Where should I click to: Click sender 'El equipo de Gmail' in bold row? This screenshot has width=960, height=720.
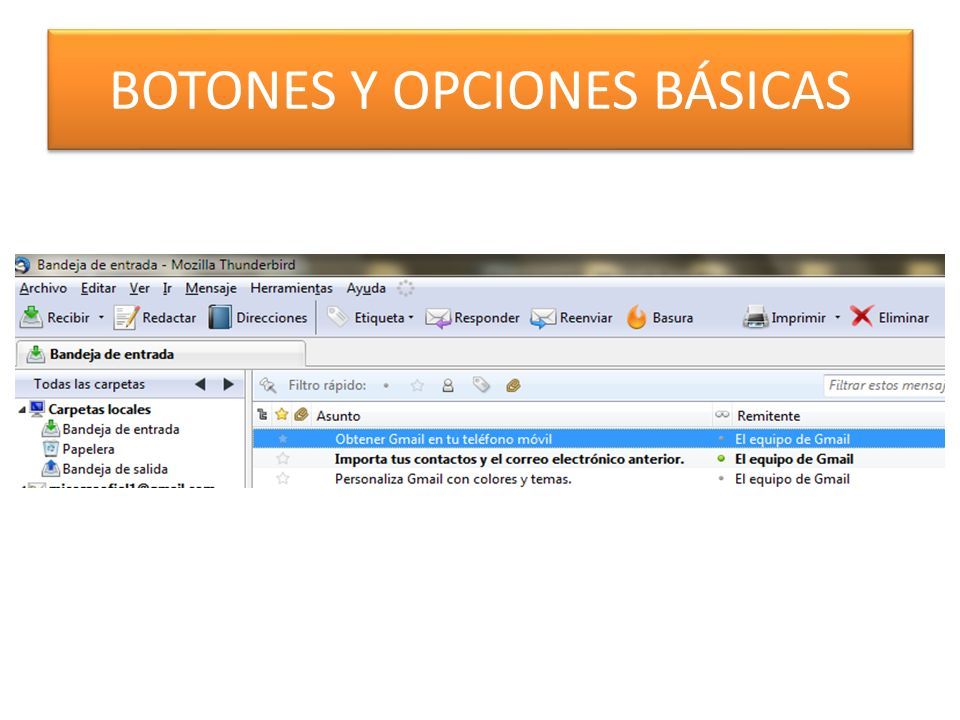794,459
